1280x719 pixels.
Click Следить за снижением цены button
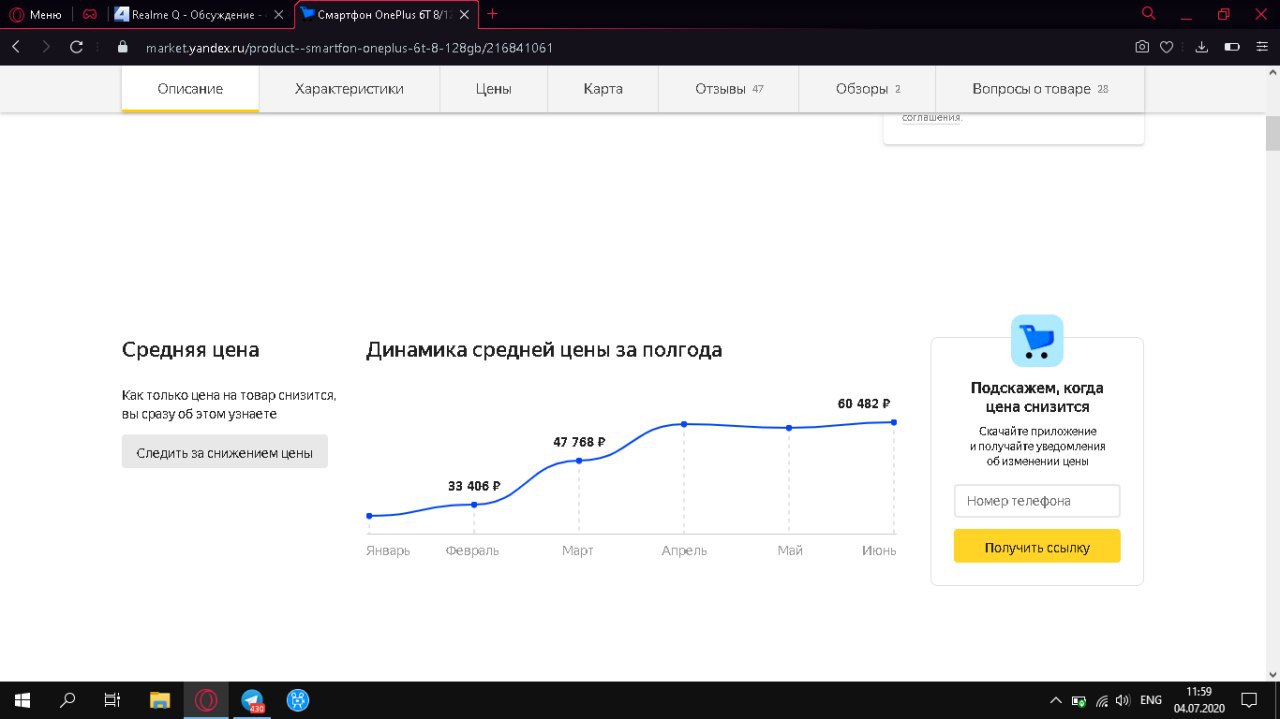pyautogui.click(x=225, y=452)
